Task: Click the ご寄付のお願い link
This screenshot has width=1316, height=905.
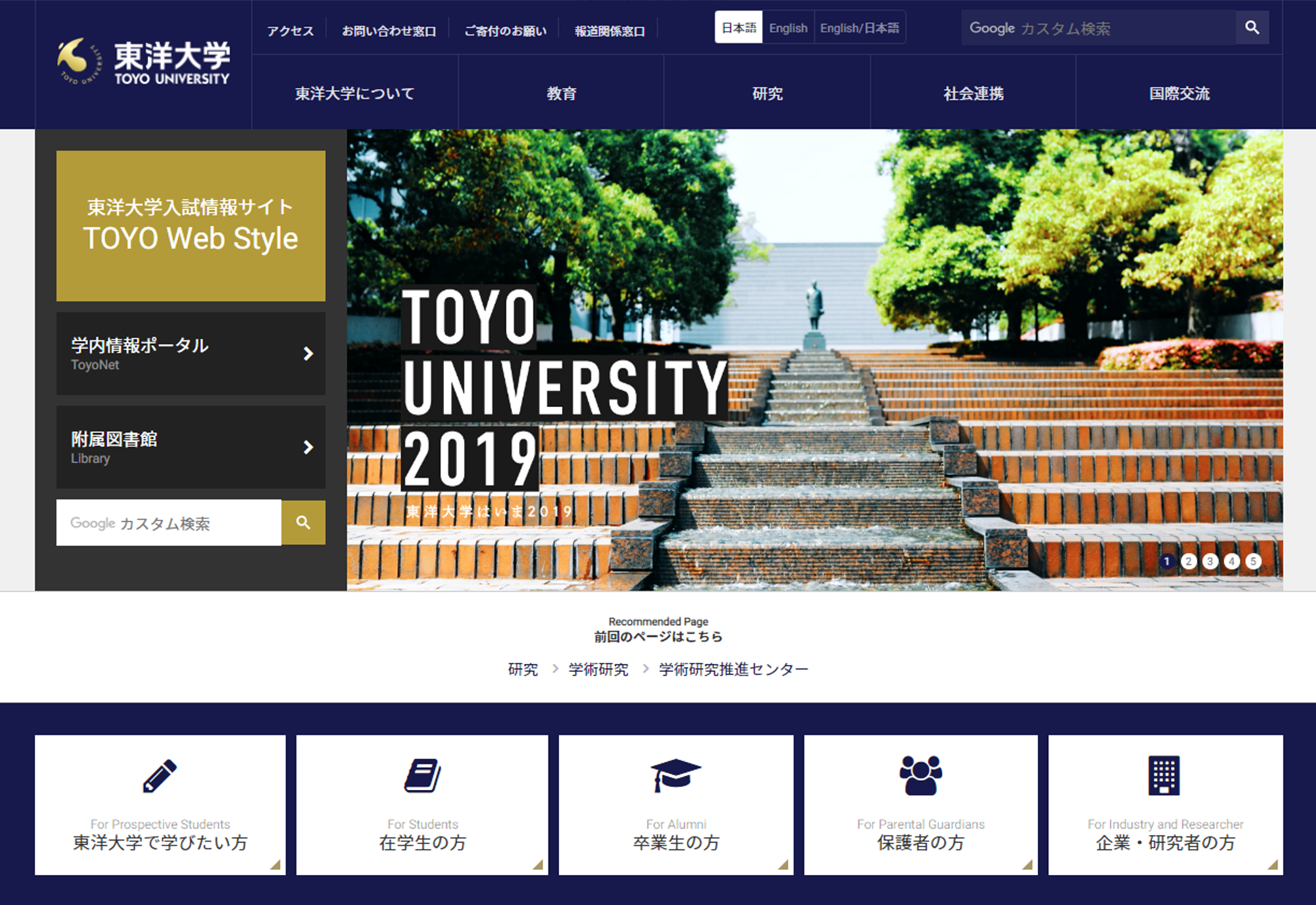Action: (x=505, y=31)
